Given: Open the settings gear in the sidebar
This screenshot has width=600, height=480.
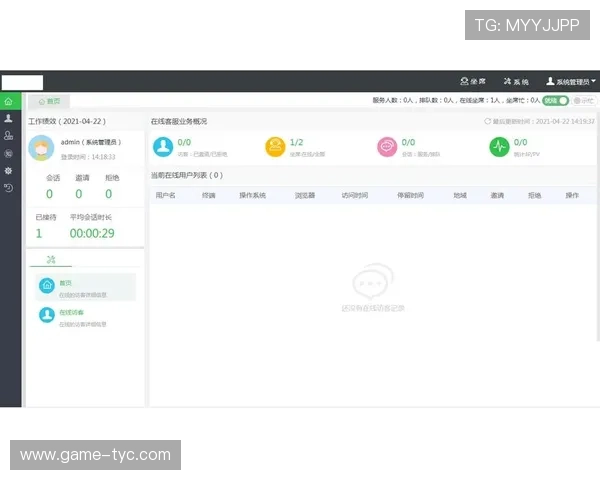Looking at the screenshot, I should click(8, 171).
